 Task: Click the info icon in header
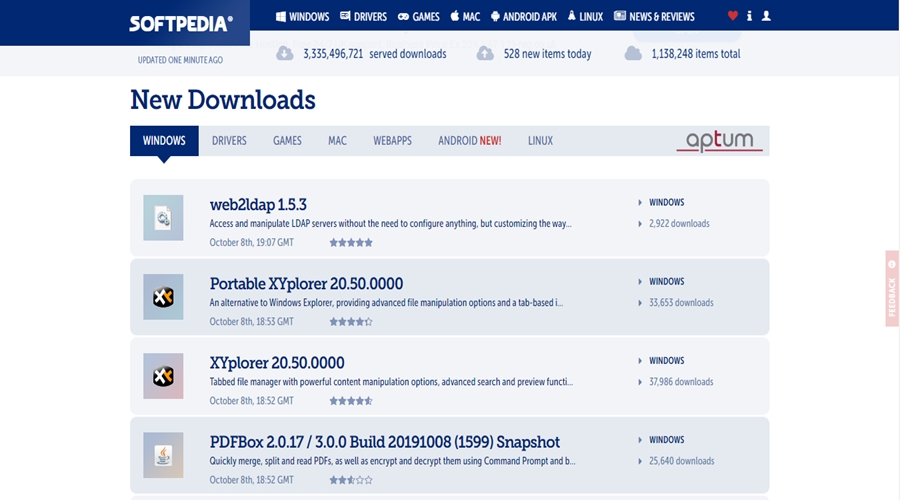click(x=749, y=16)
